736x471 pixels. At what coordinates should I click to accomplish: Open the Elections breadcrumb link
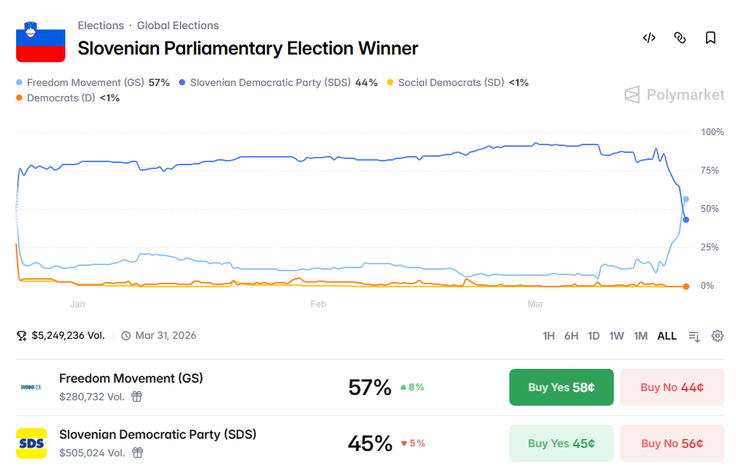[101, 25]
